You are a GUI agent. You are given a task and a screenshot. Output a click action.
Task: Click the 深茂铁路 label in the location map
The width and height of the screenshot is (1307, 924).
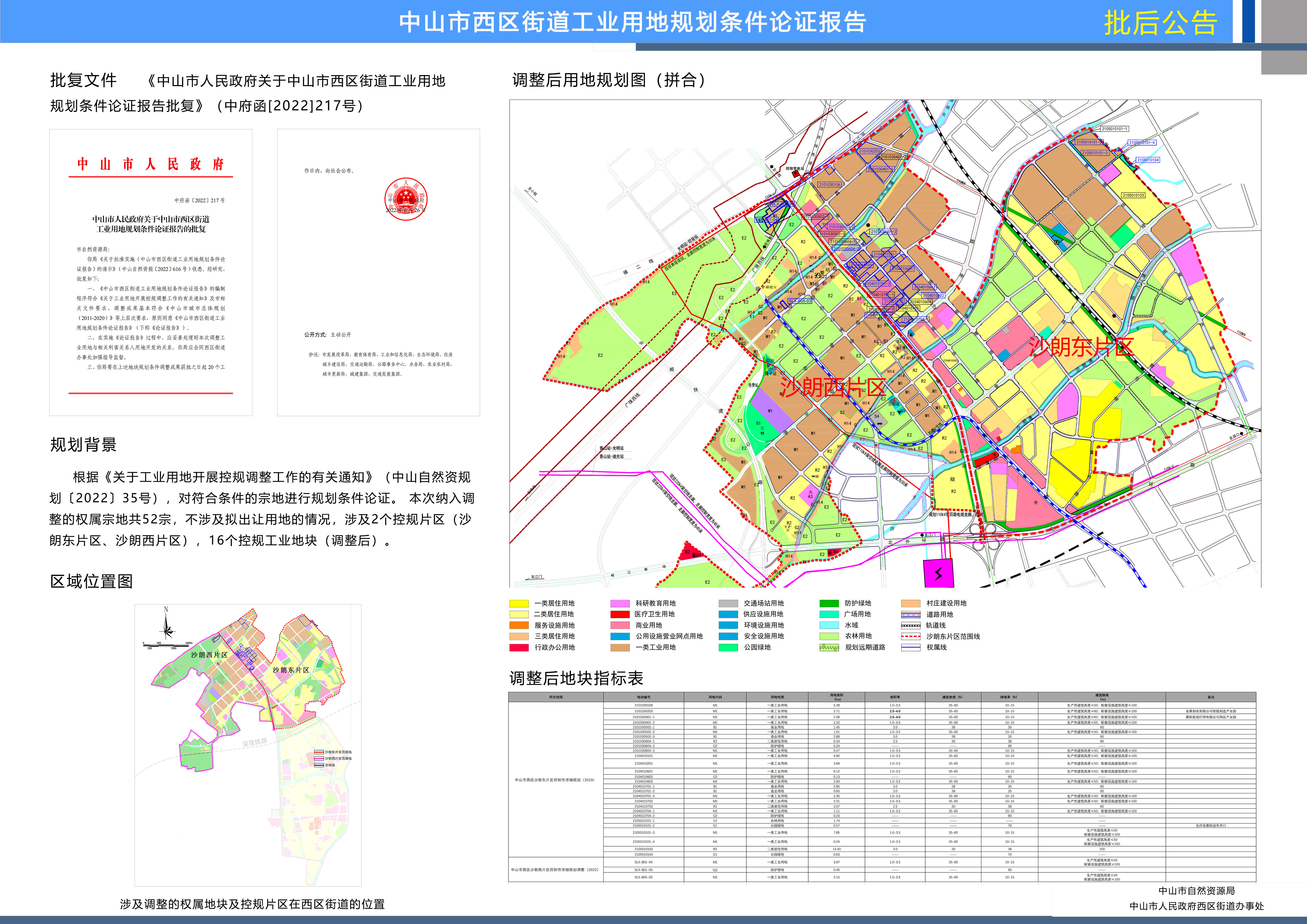tap(254, 743)
